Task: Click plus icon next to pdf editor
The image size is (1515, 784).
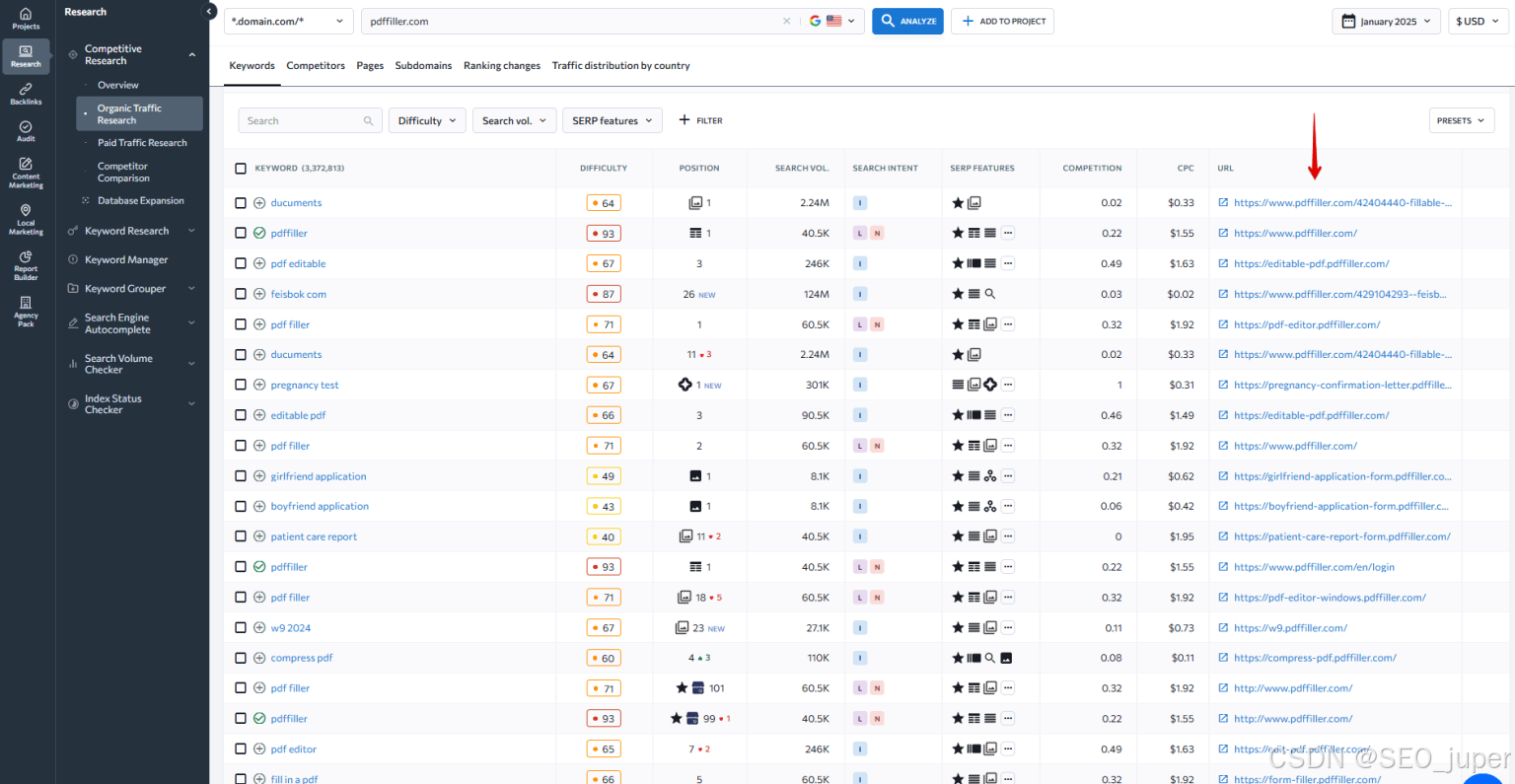Action: pyautogui.click(x=259, y=748)
